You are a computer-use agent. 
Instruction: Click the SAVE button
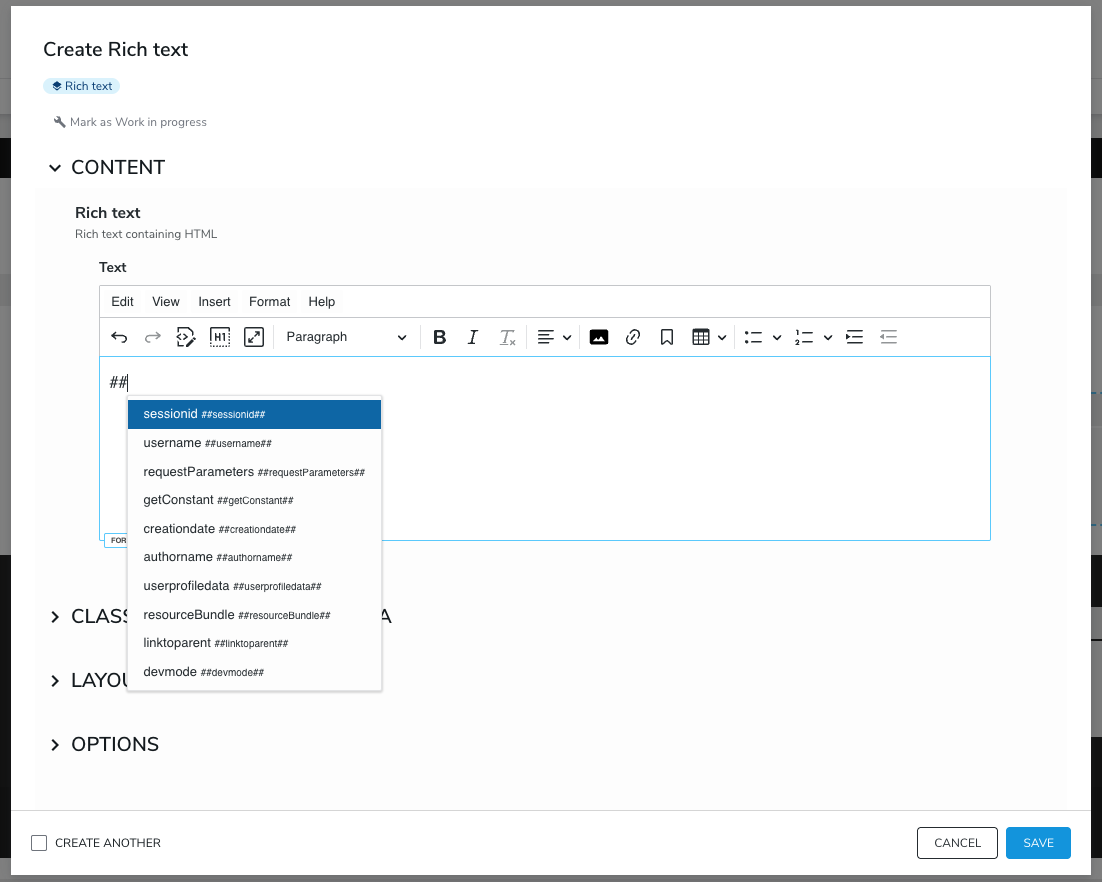(1038, 843)
